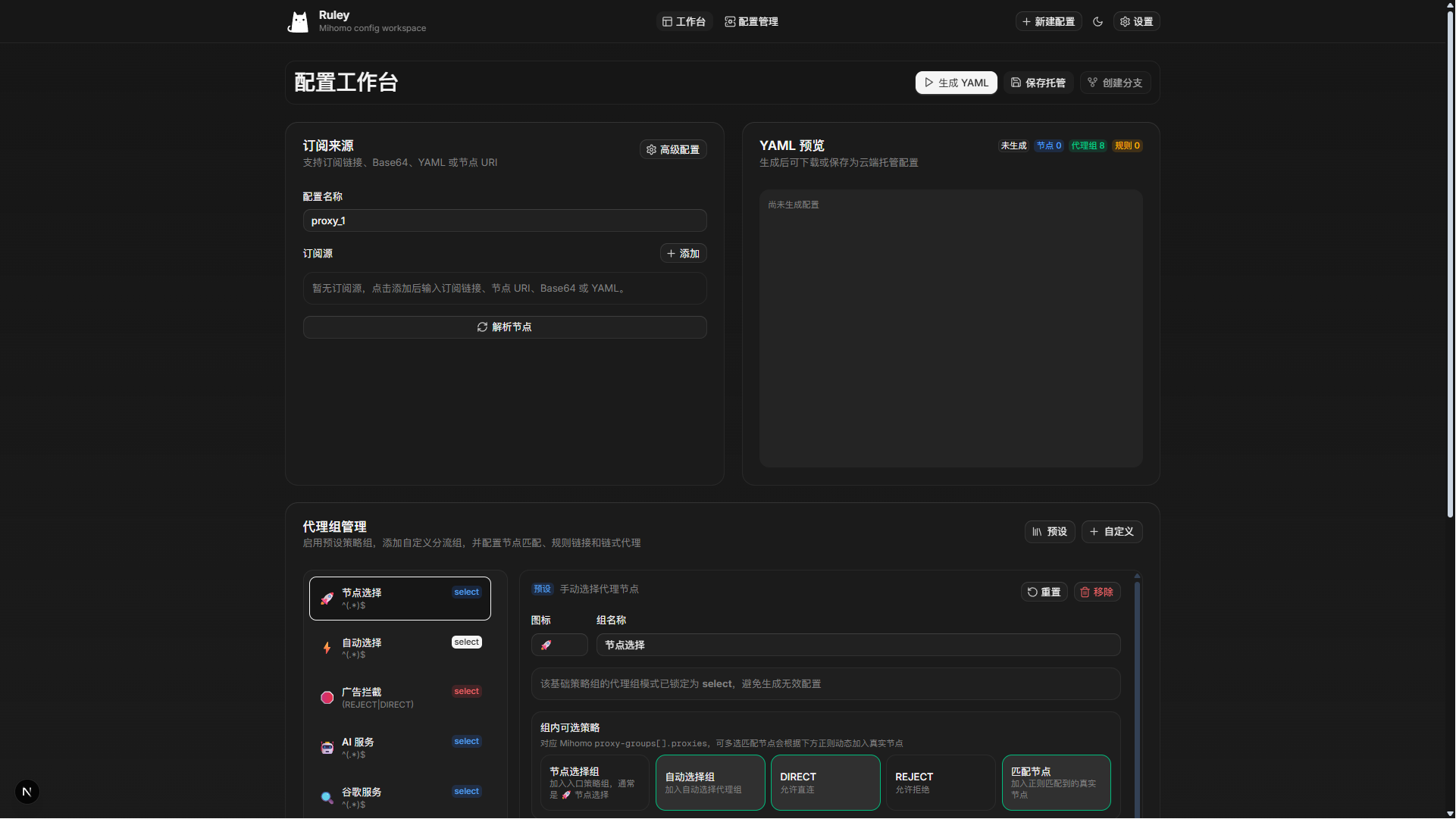Screen dimensions: 1456x819
Task: Edit the 配置名称 field proxy_1
Action: (x=505, y=220)
